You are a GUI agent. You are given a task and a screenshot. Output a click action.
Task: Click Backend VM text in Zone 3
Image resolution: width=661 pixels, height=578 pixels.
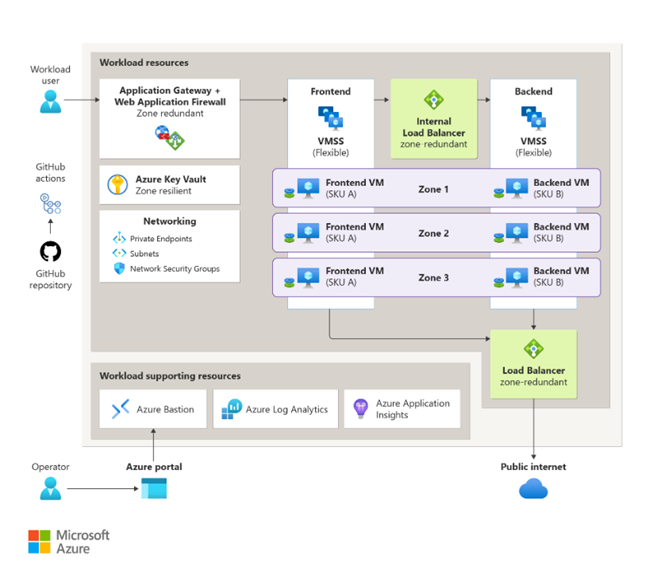click(561, 271)
